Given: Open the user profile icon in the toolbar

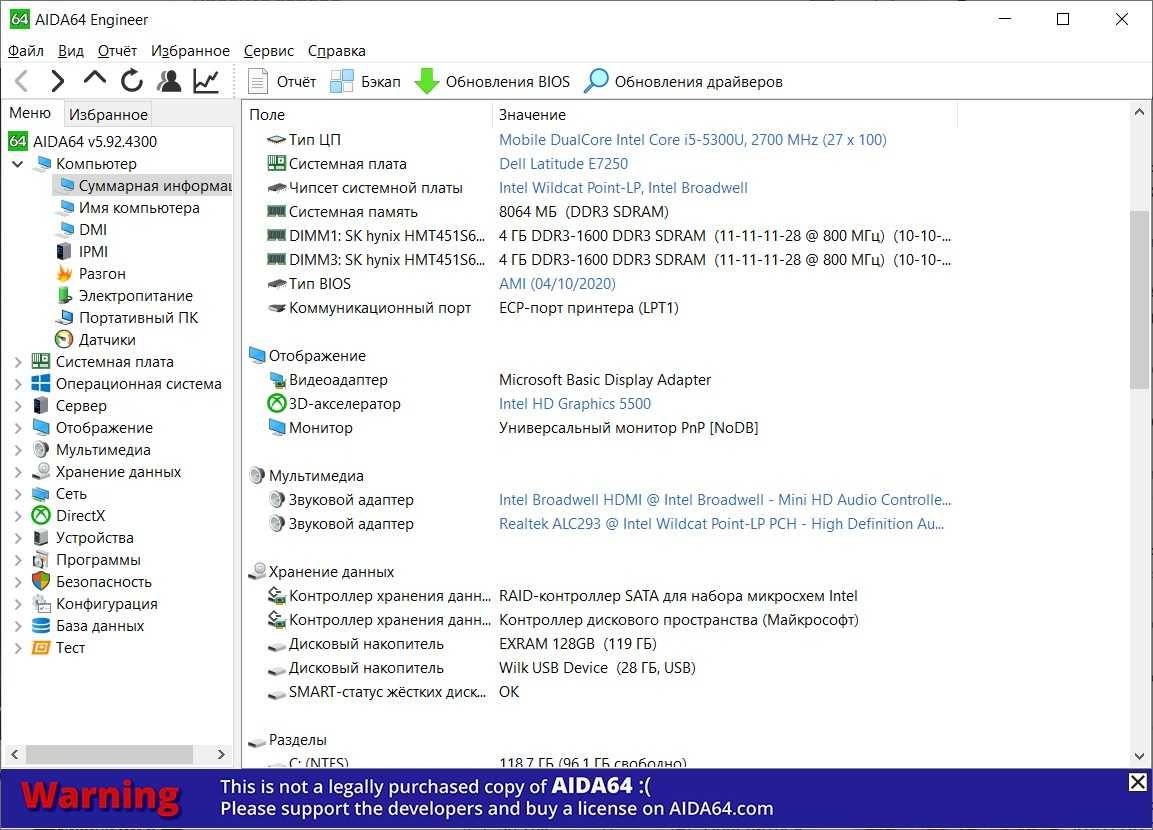Looking at the screenshot, I should click(x=169, y=81).
